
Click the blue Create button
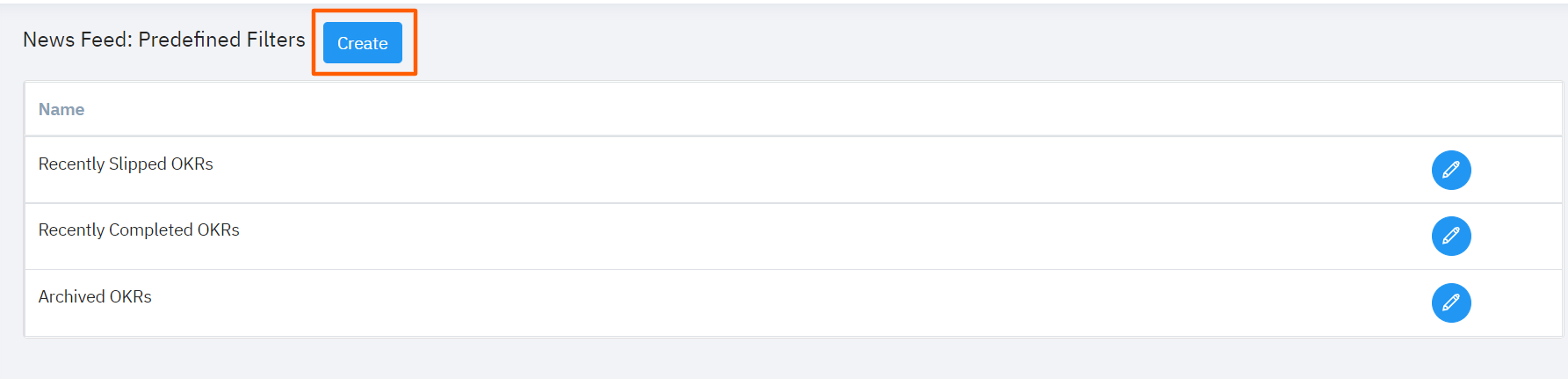click(x=362, y=43)
